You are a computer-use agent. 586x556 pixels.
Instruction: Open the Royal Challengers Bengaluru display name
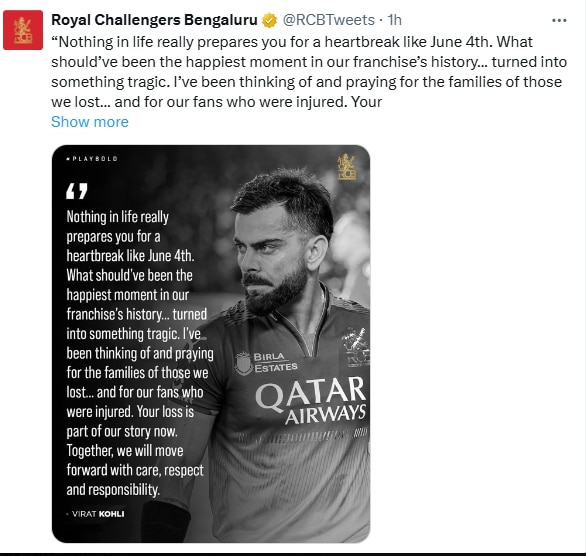(x=154, y=20)
